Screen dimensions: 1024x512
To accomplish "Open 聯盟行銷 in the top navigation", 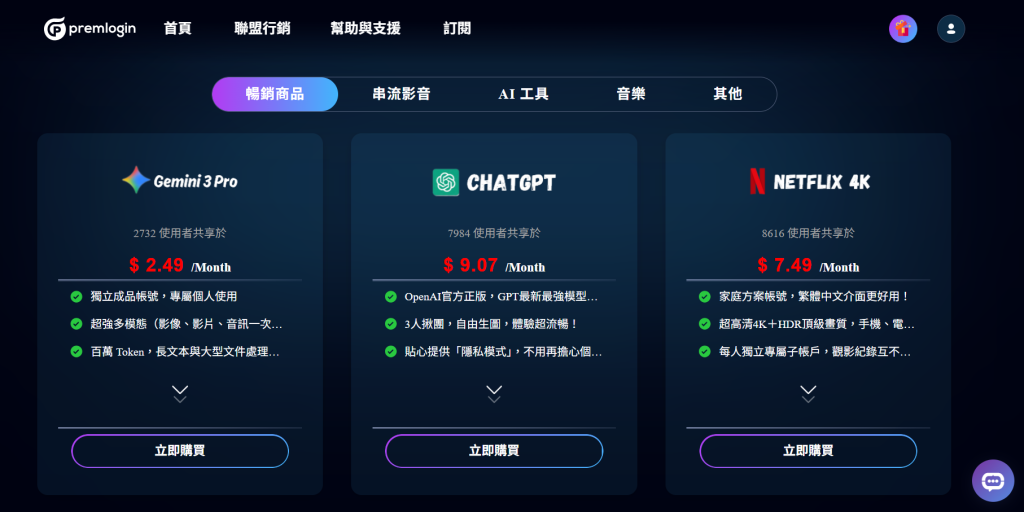I will coord(262,29).
